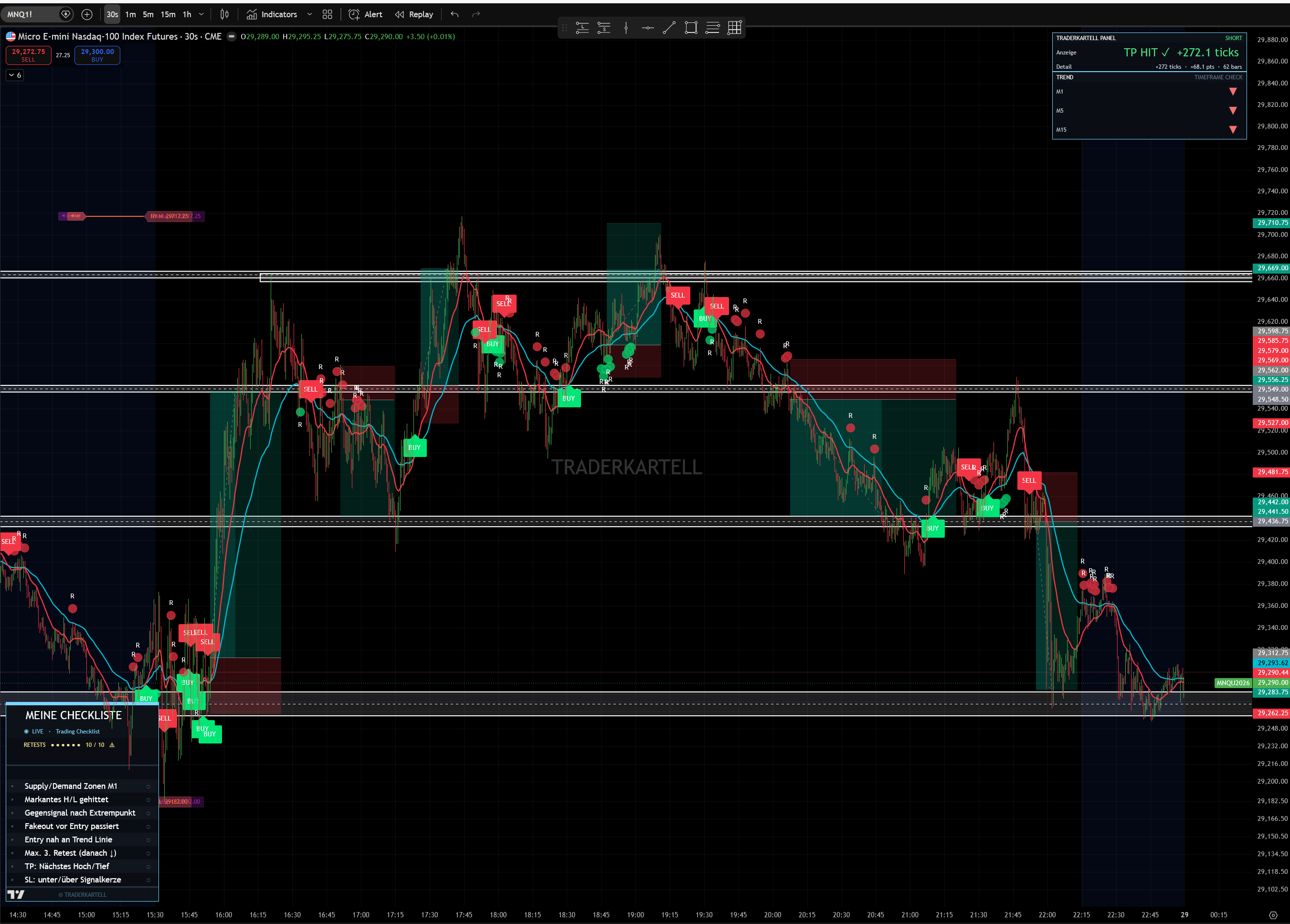Screen dimensions: 1290x924
Task: Click the Alert clock icon
Action: coord(354,14)
